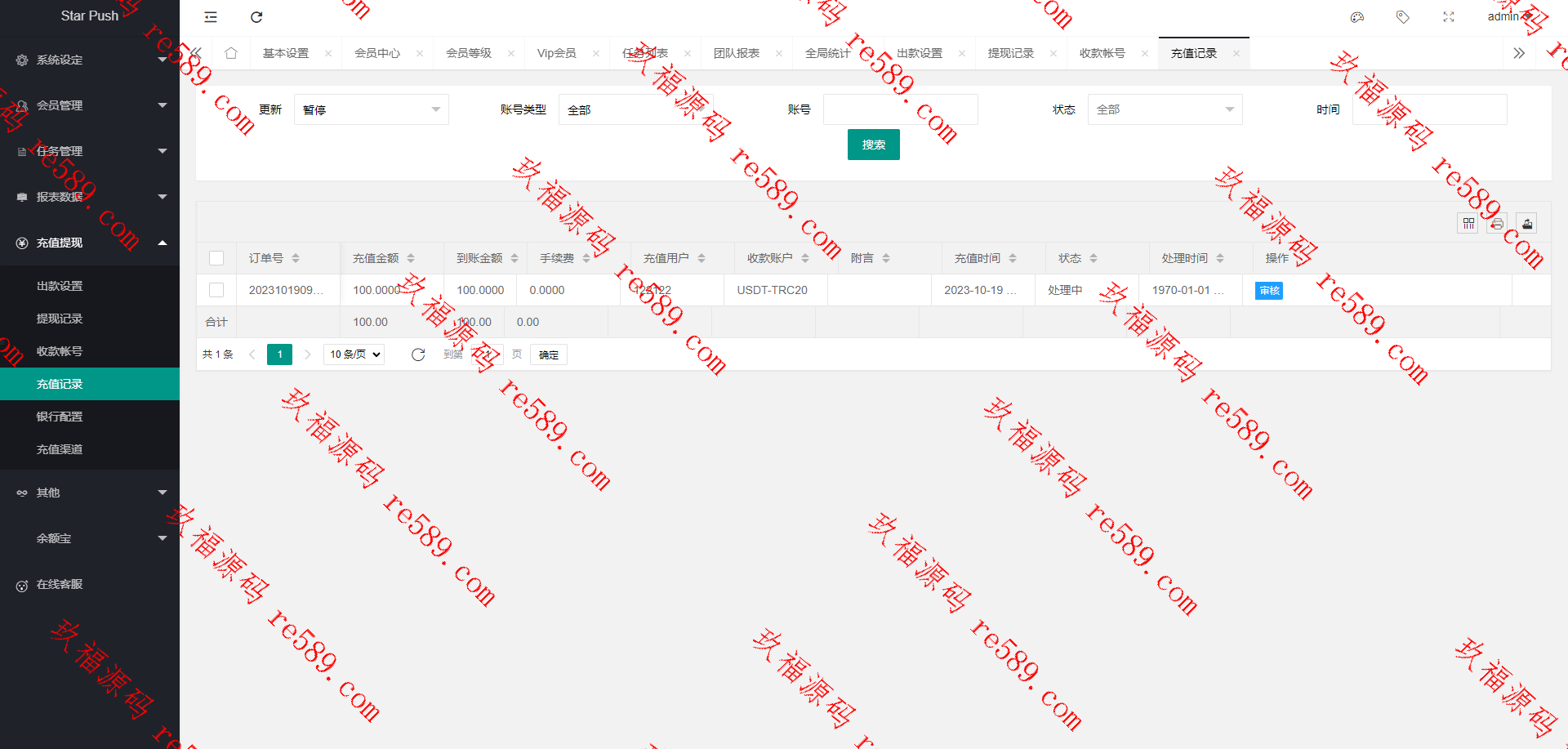Image resolution: width=1568 pixels, height=749 pixels.
Task: Select page 1 button
Action: click(x=279, y=354)
